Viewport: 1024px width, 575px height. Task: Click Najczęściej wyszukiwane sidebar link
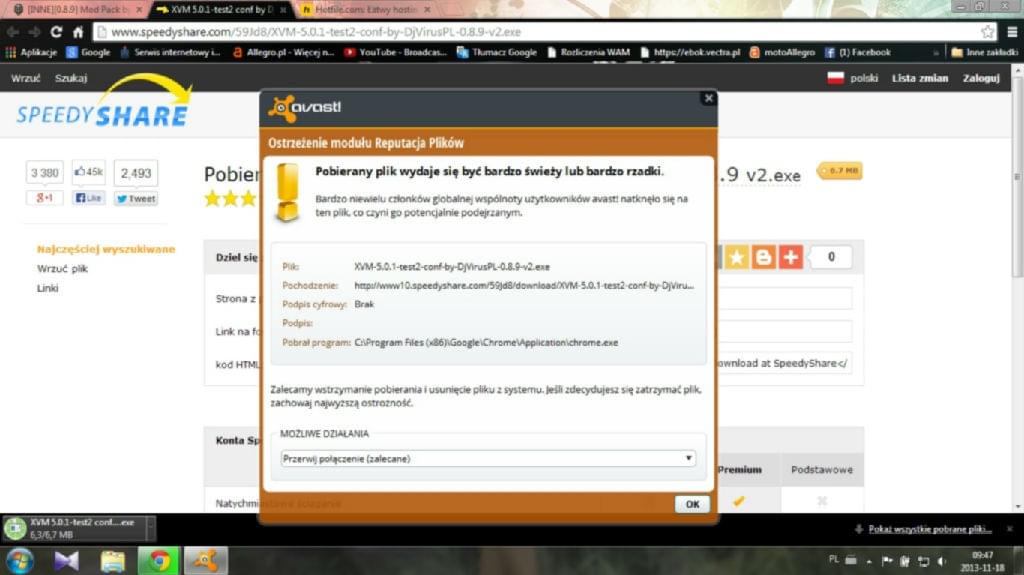[x=106, y=249]
